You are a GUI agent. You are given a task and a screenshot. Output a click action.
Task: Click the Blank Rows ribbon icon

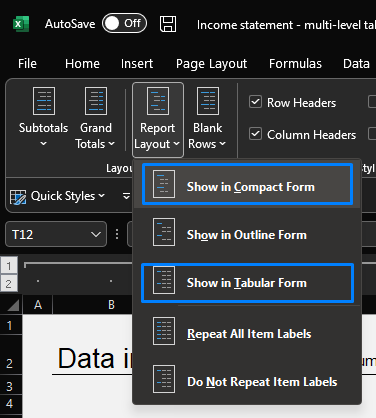click(x=208, y=101)
